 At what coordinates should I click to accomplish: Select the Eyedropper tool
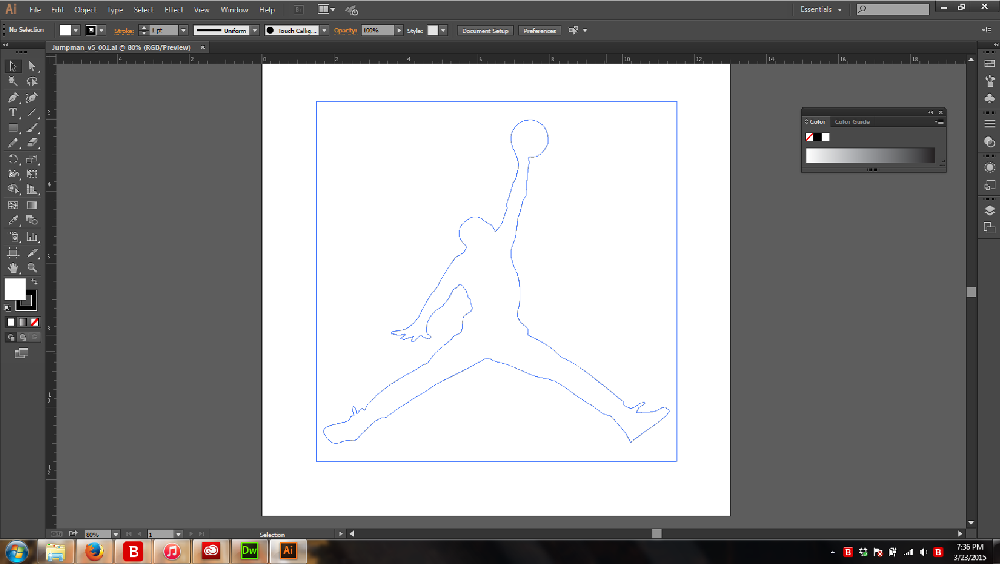point(13,221)
